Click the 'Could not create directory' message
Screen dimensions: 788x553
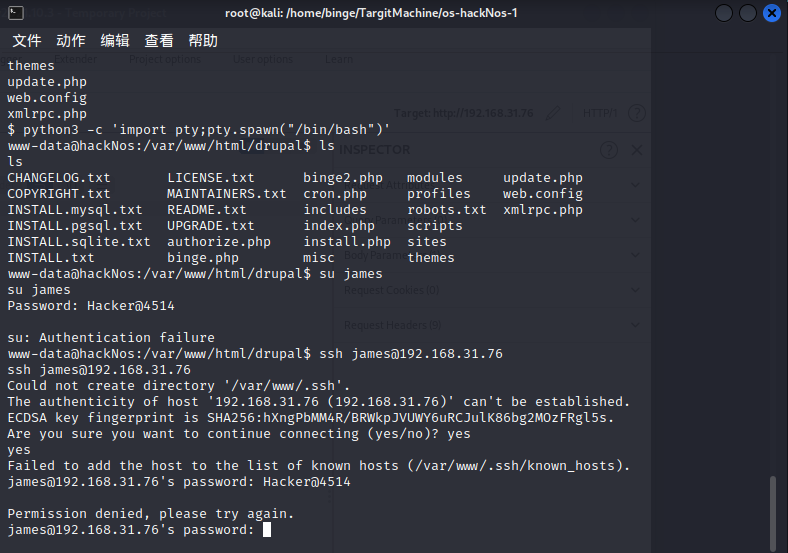(x=179, y=386)
